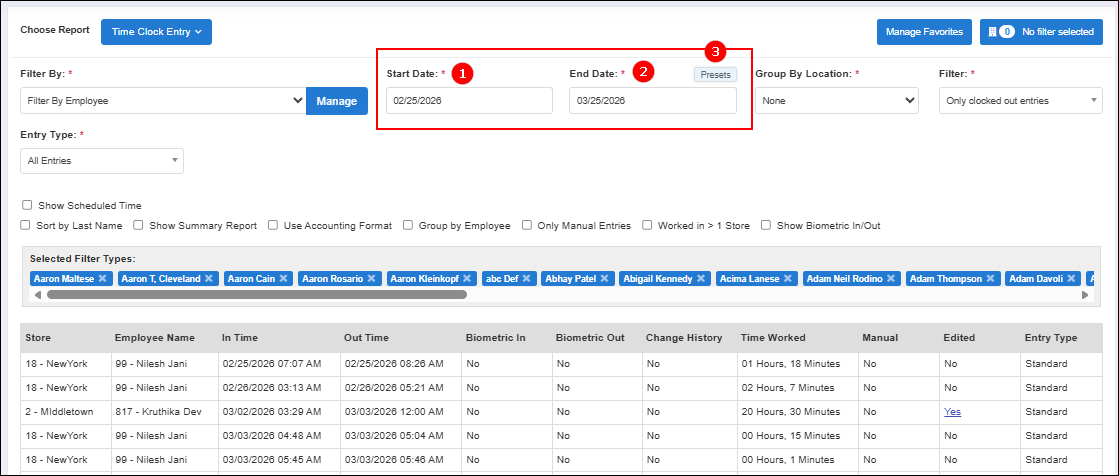1119x476 pixels.
Task: Remove Abhay Patel filter chip
Action: [605, 279]
